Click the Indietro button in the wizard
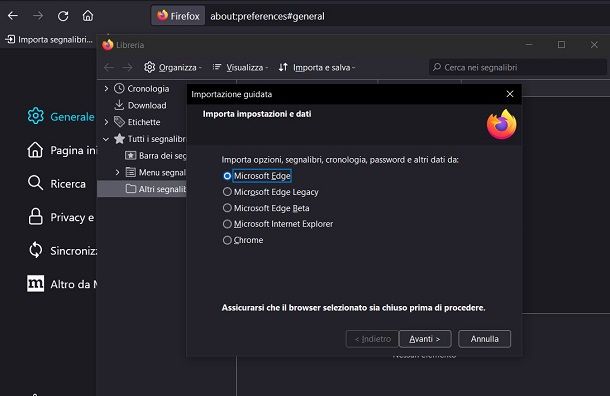 point(372,339)
